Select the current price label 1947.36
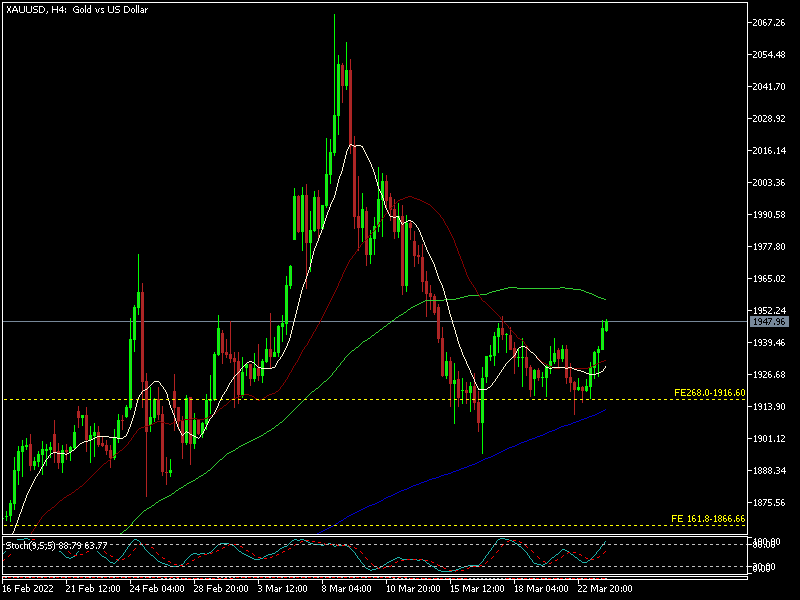800x600 pixels. 768,322
